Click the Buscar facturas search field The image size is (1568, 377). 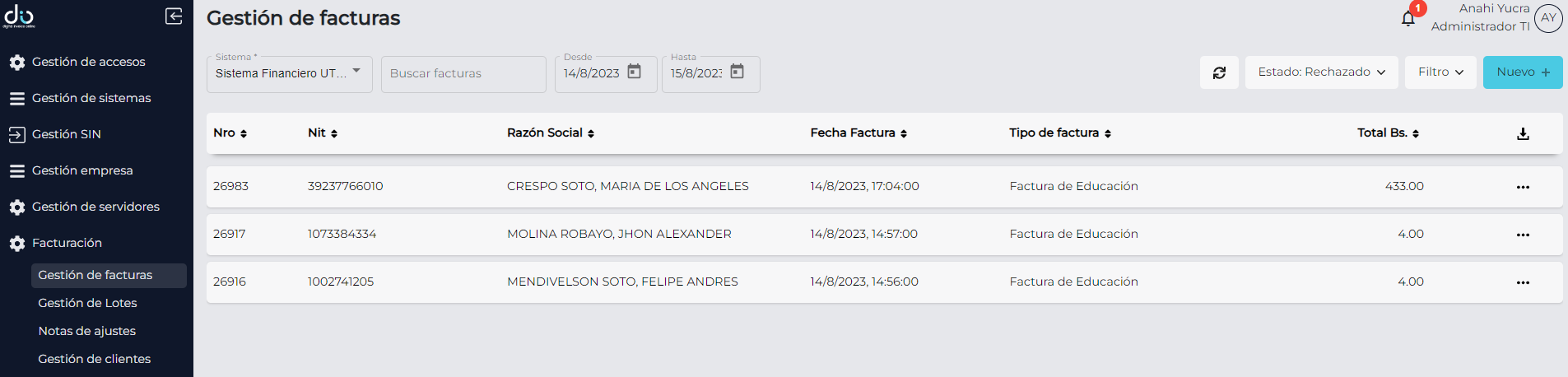tap(463, 74)
